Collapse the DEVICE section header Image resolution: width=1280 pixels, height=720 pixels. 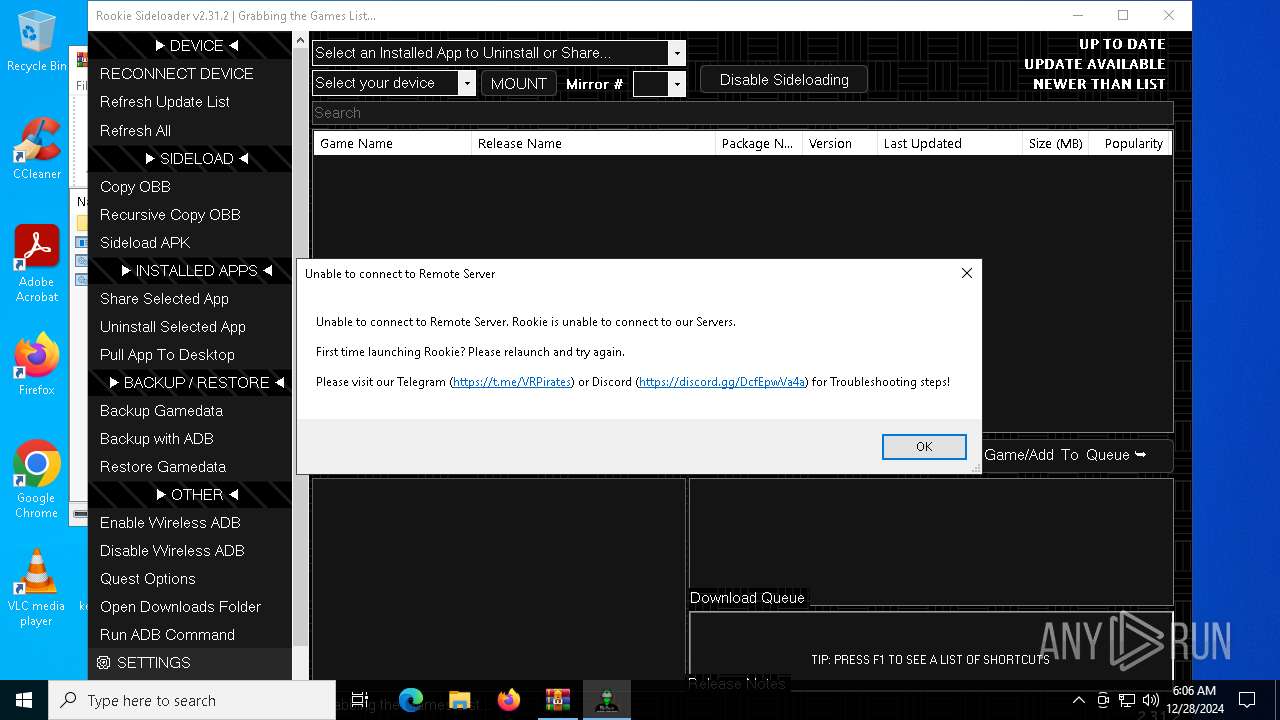190,45
